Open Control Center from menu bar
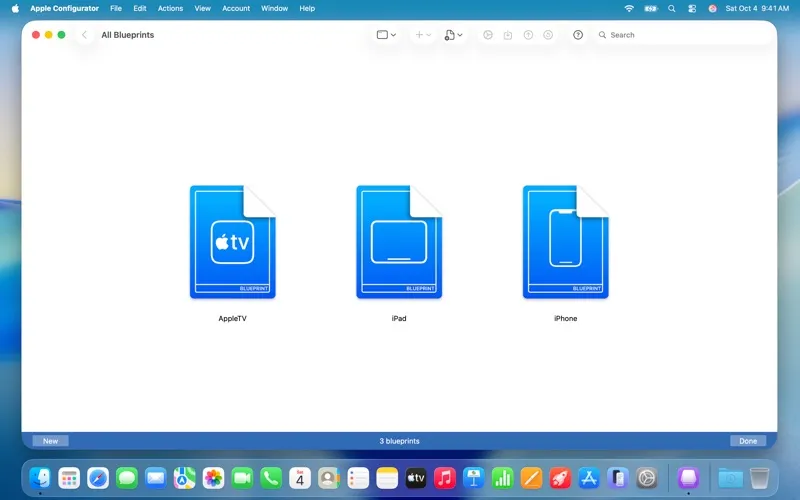Screen dimensions: 800x500 (x=692, y=8)
